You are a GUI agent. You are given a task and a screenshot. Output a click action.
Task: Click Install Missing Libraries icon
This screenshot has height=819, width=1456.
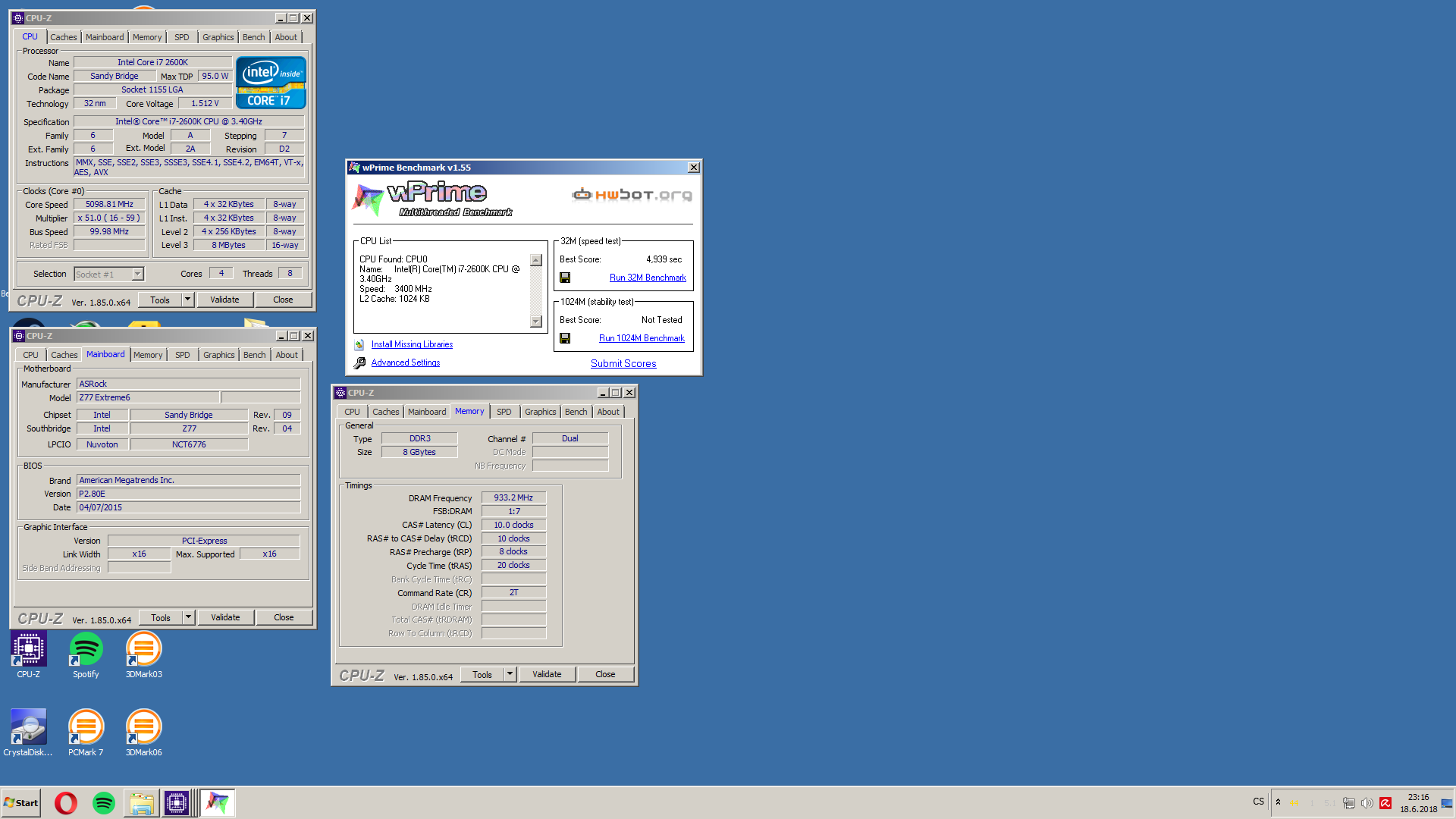coord(359,345)
